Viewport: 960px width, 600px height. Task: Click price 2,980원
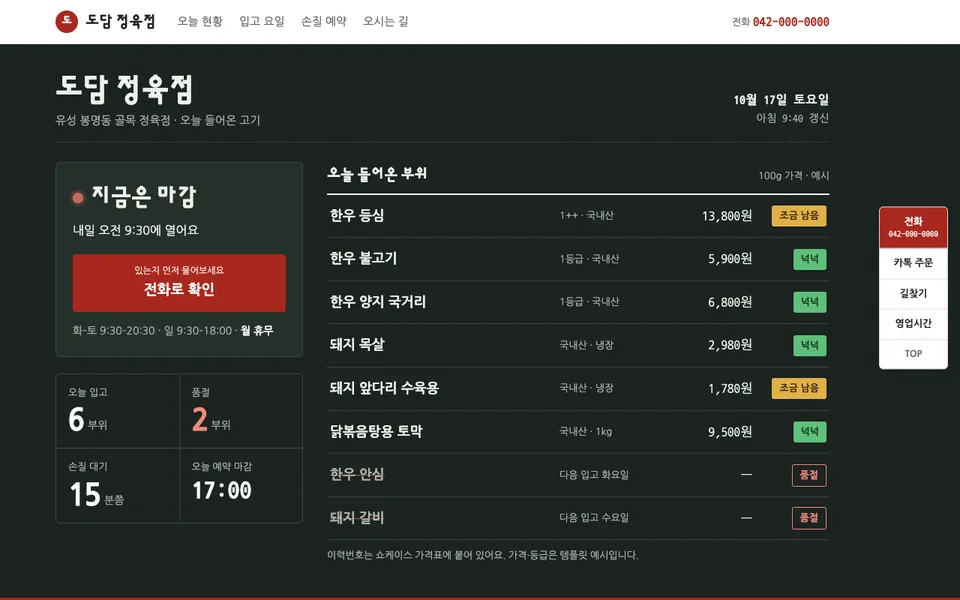pyautogui.click(x=730, y=345)
